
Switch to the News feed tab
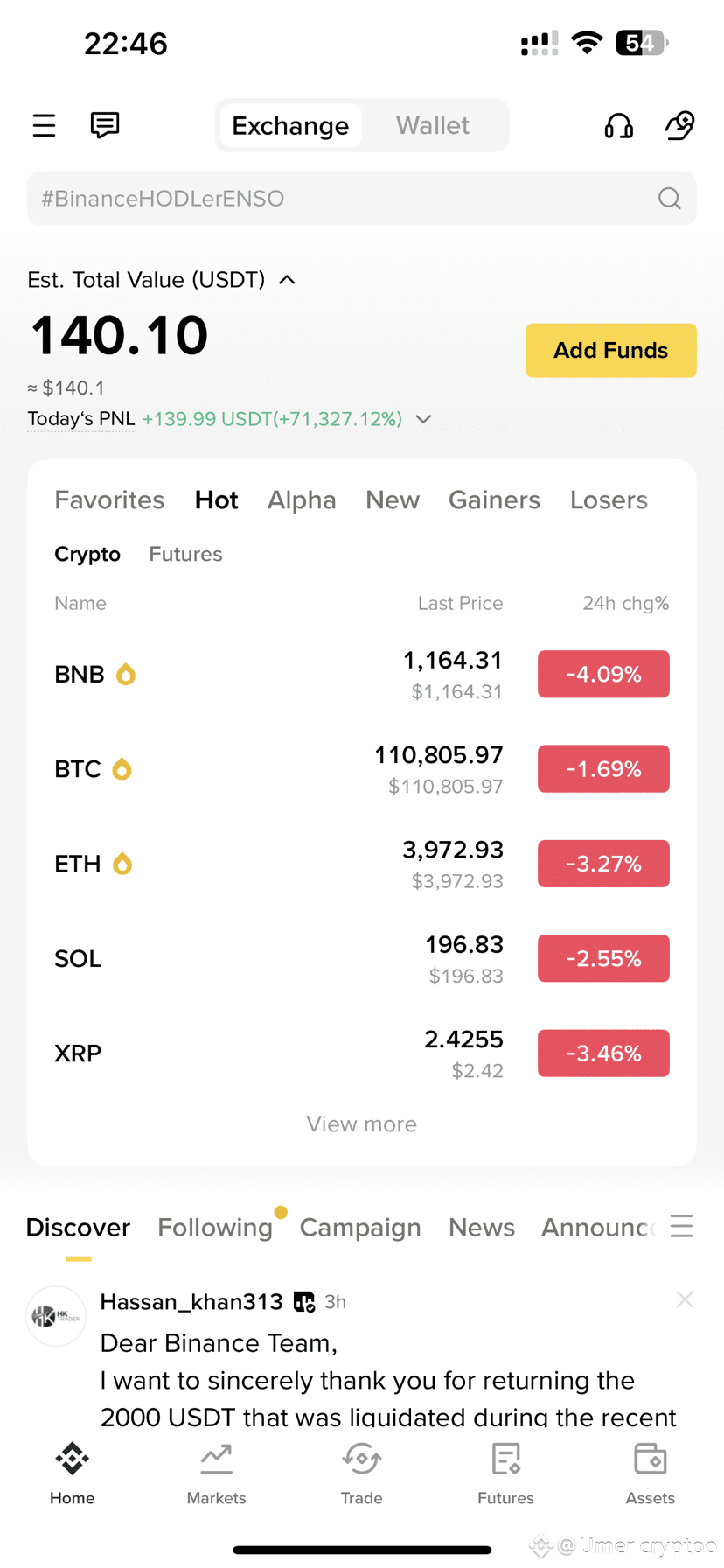pos(482,1228)
